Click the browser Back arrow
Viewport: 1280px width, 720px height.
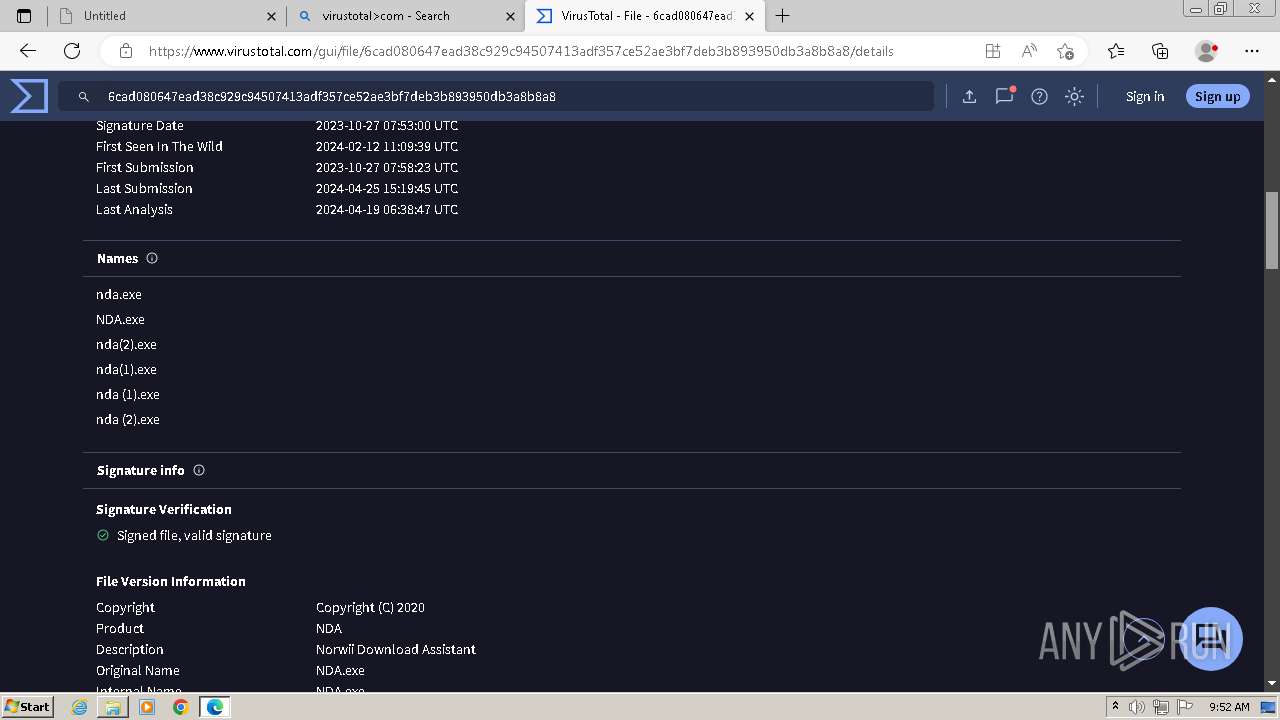[x=28, y=51]
